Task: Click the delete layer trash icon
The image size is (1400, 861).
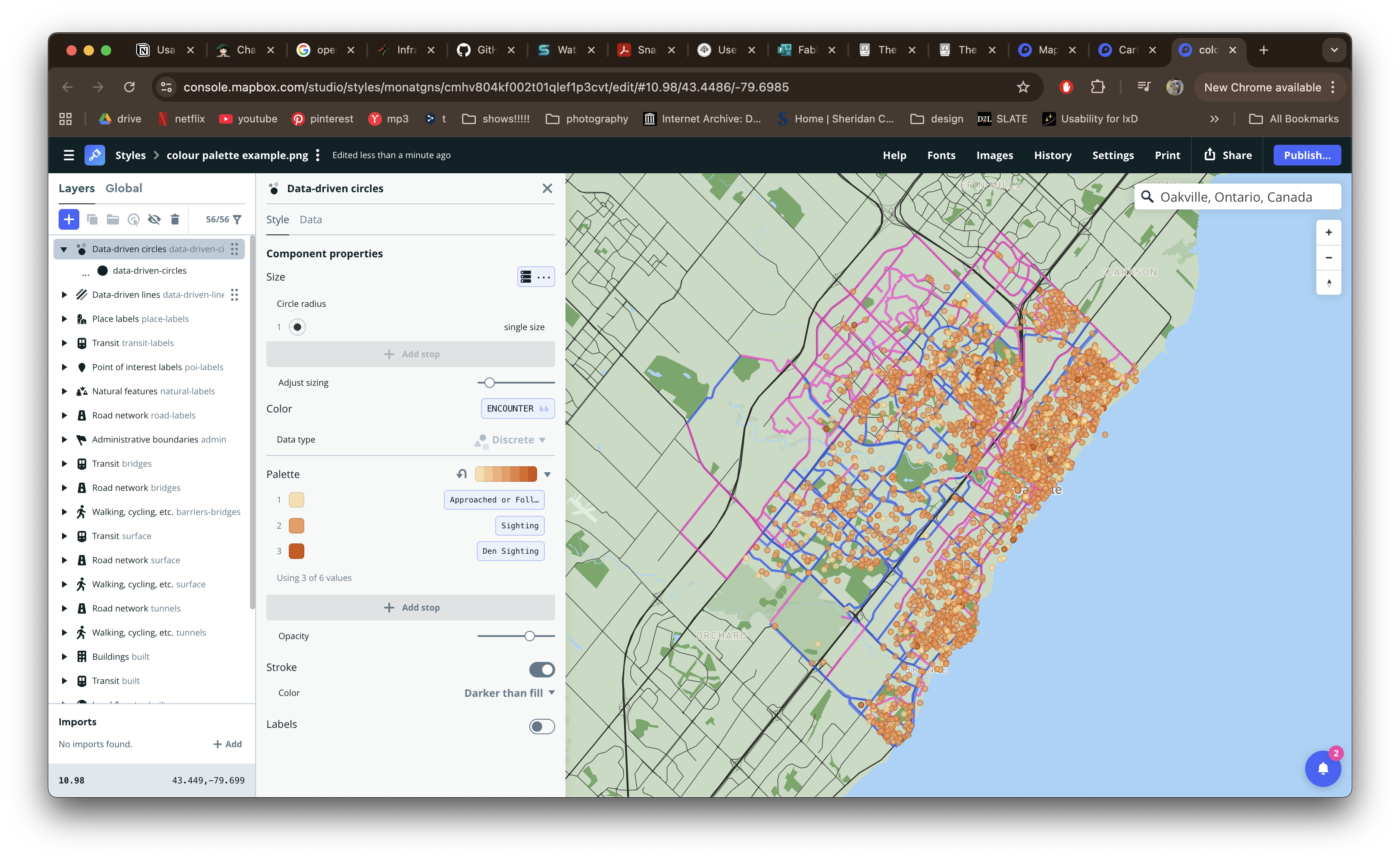Action: click(x=175, y=219)
